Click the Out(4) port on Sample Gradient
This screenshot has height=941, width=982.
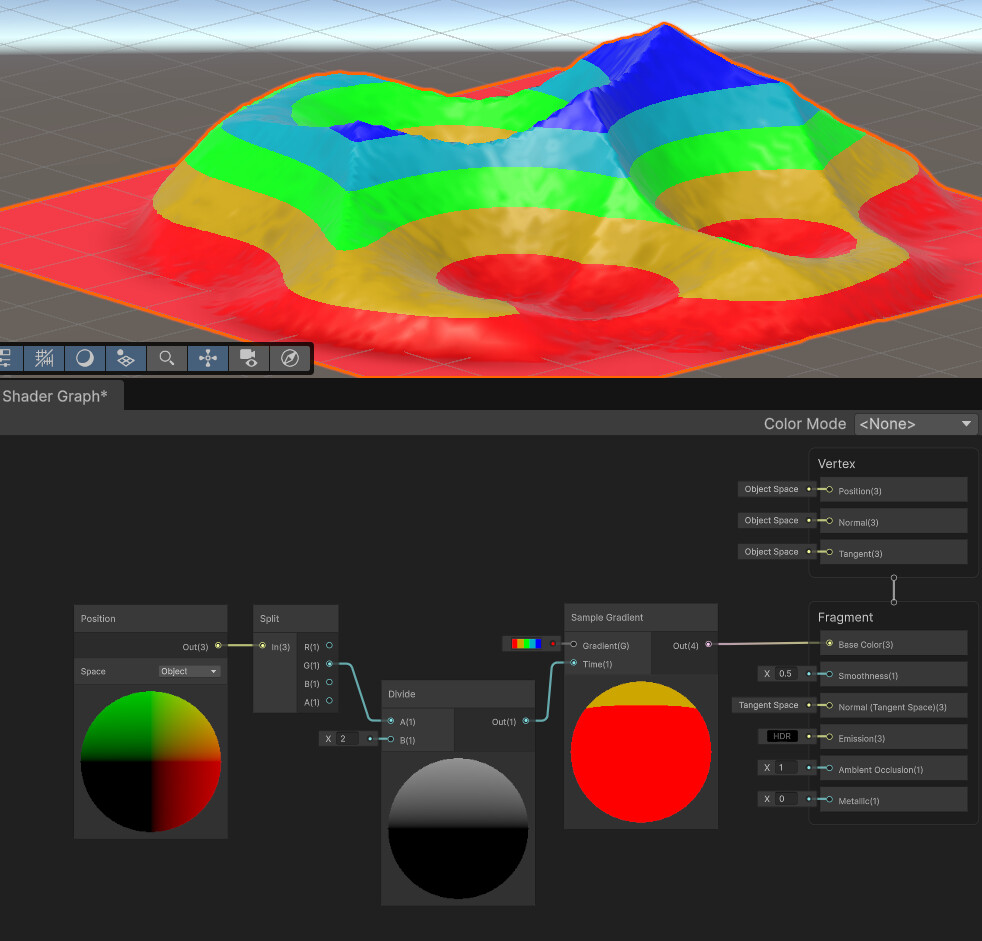pyautogui.click(x=710, y=646)
